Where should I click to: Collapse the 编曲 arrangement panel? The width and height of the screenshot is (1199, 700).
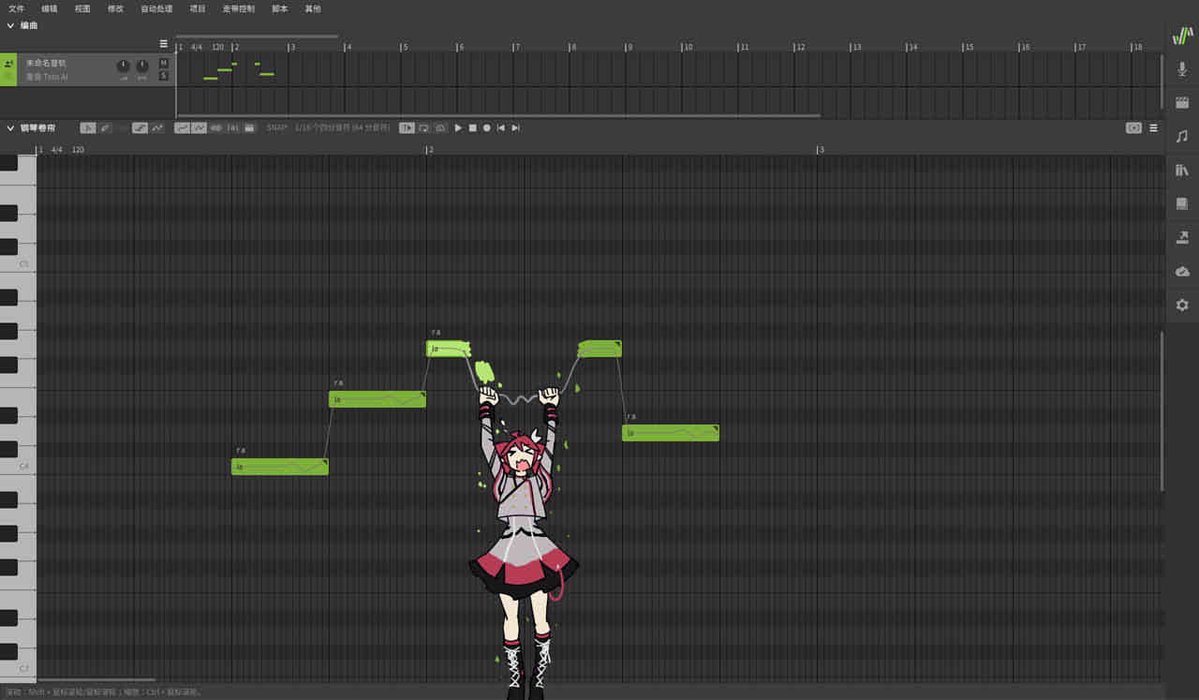[10, 25]
